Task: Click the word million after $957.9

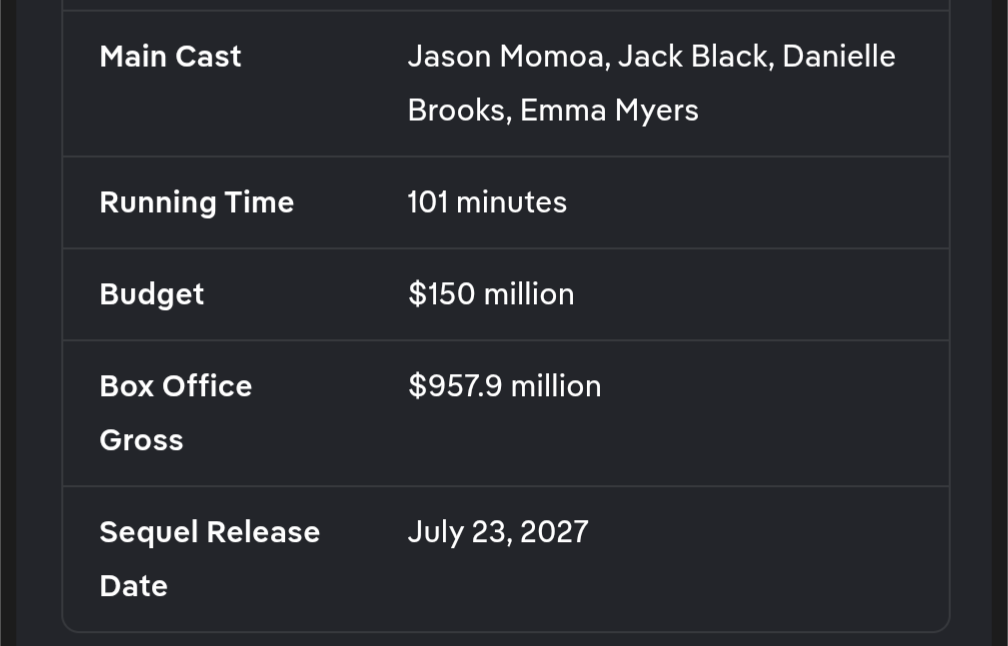Action: [x=556, y=386]
